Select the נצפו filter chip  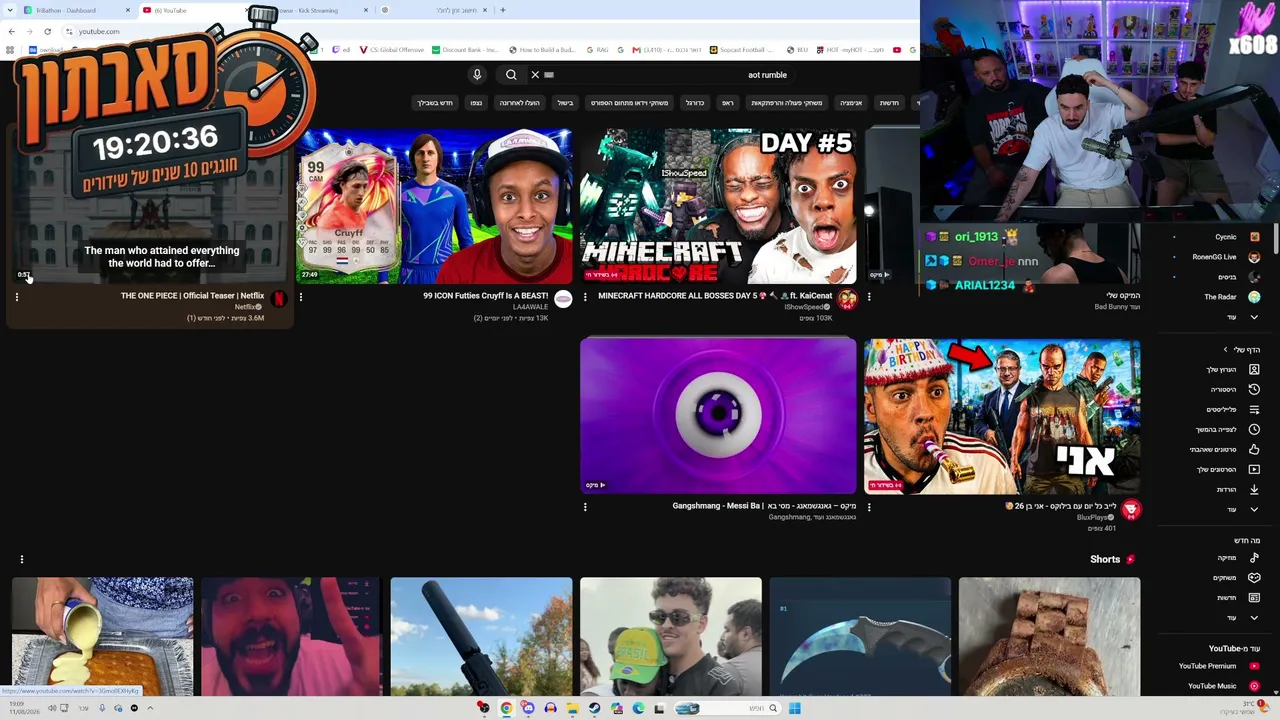point(476,103)
